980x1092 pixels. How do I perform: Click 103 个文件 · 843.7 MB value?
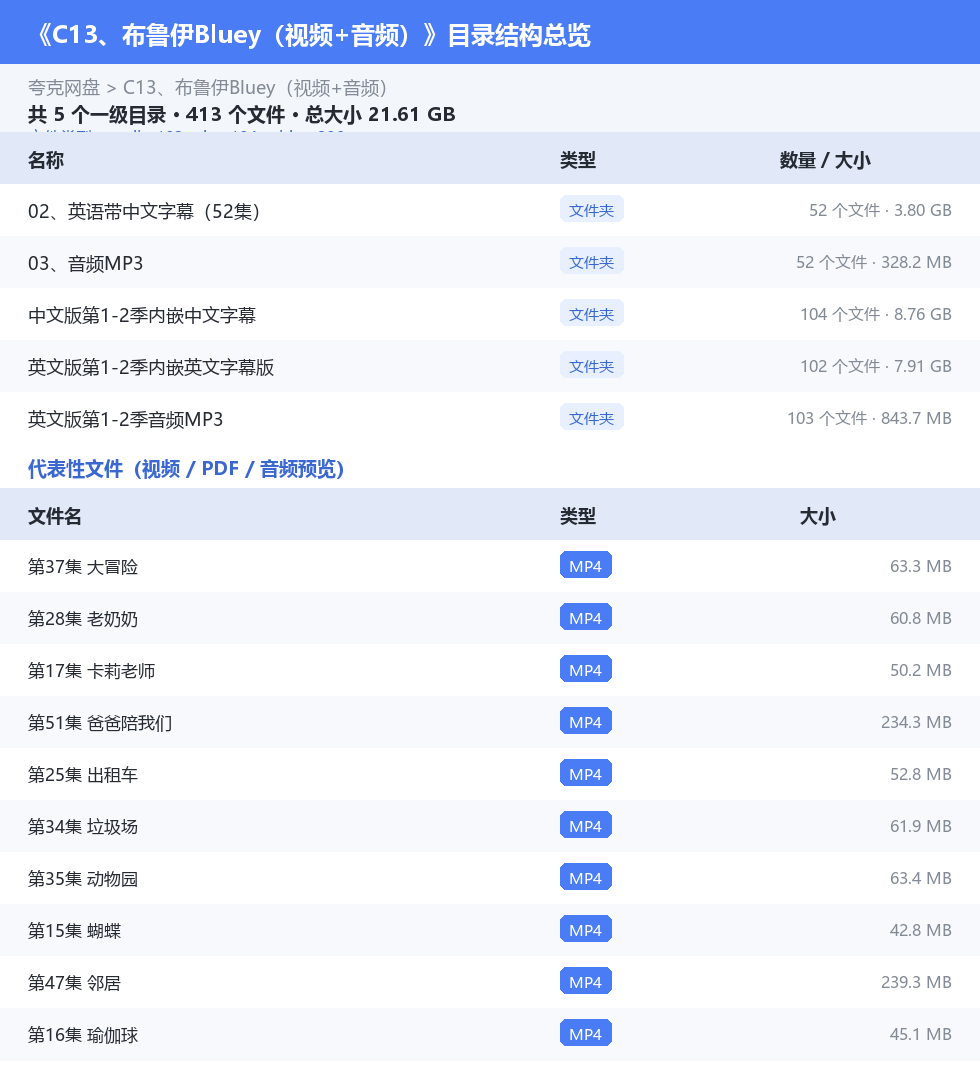[870, 419]
